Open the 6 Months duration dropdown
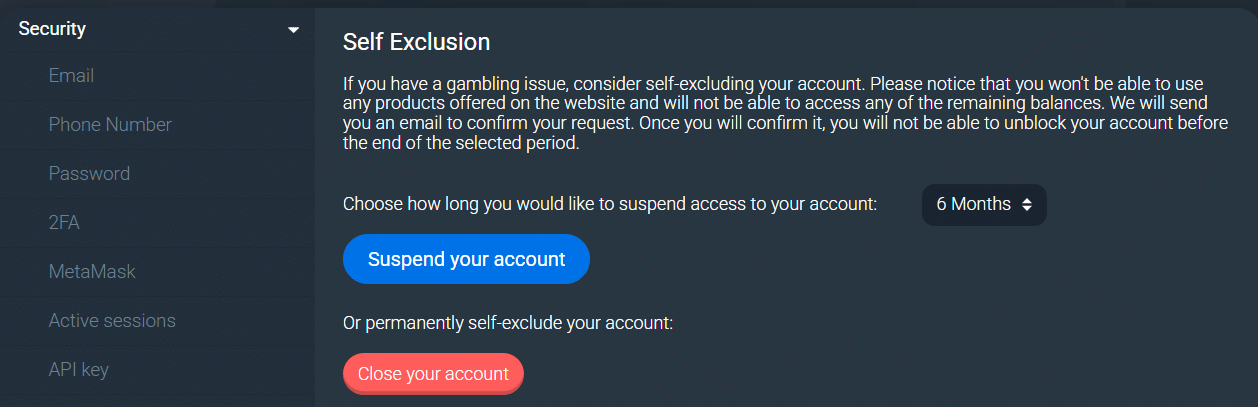Viewport: 1258px width, 407px height. 983,204
